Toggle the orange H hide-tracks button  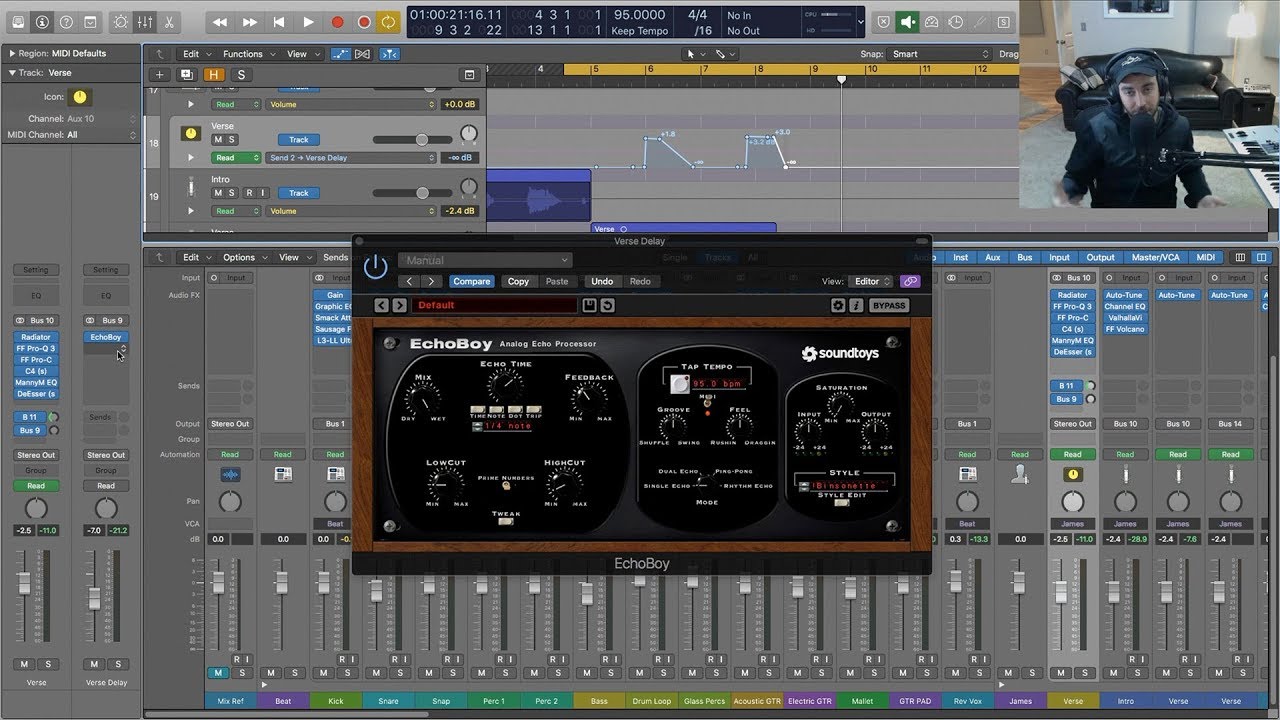213,75
